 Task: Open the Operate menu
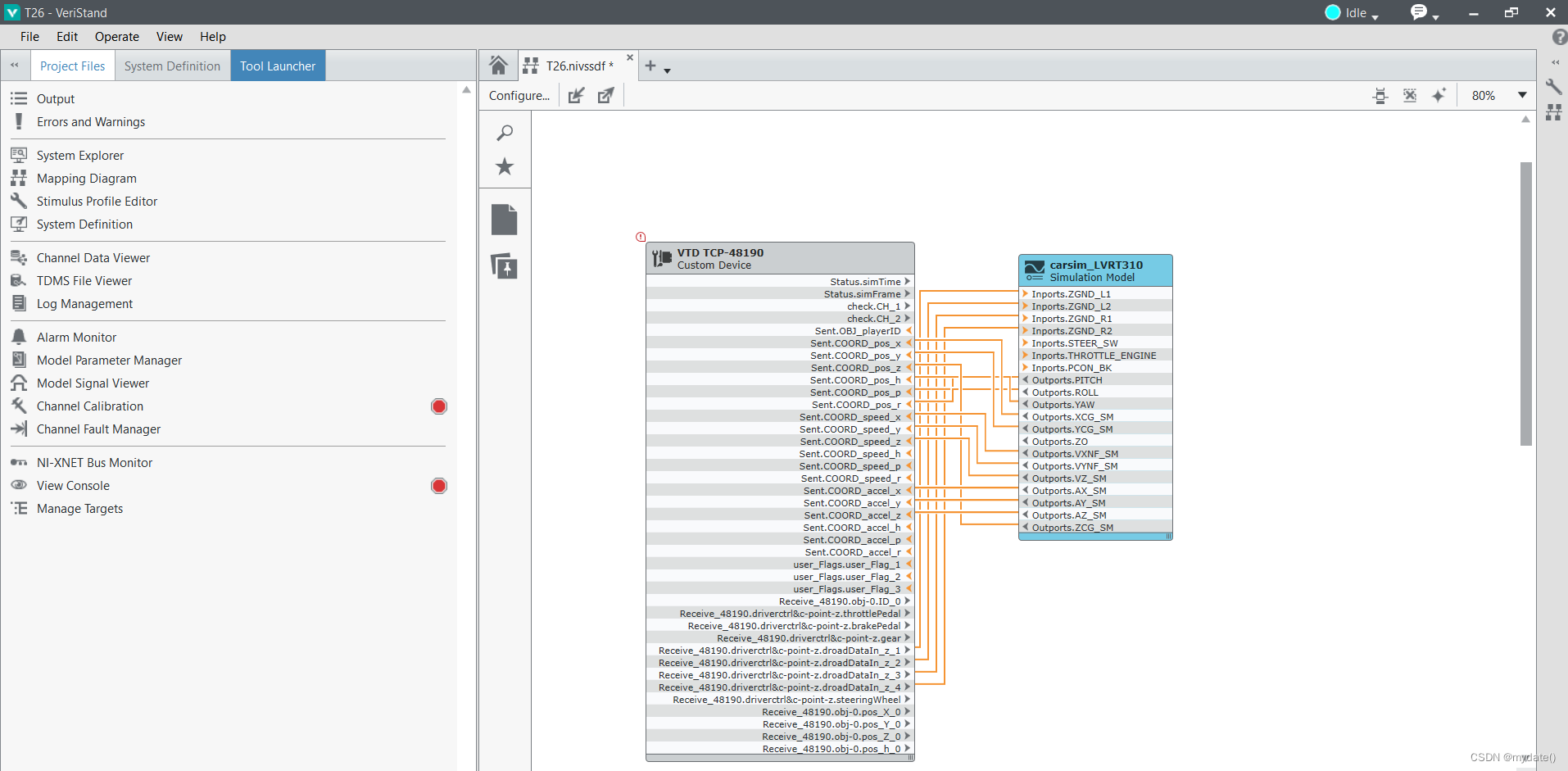(x=117, y=37)
